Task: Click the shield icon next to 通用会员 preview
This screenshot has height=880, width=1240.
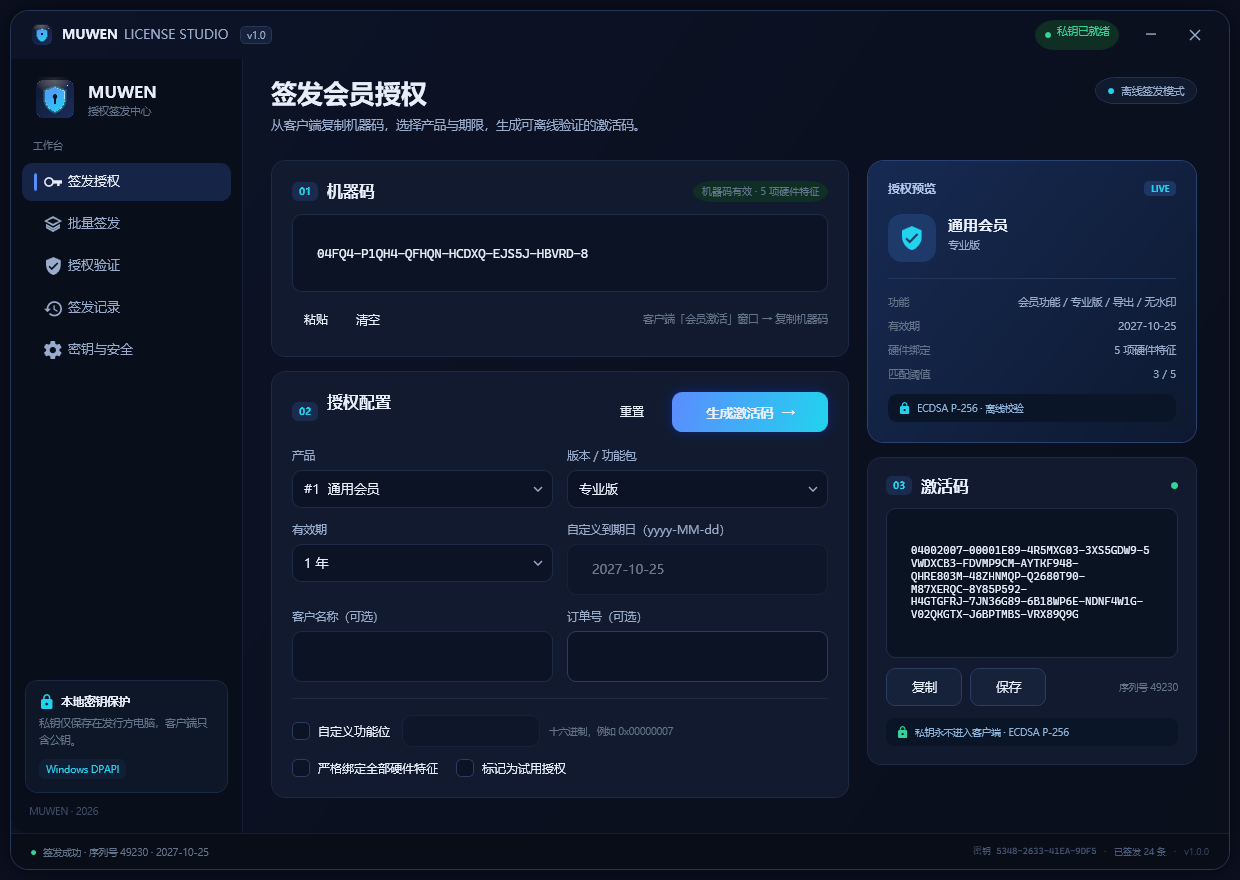Action: (912, 238)
